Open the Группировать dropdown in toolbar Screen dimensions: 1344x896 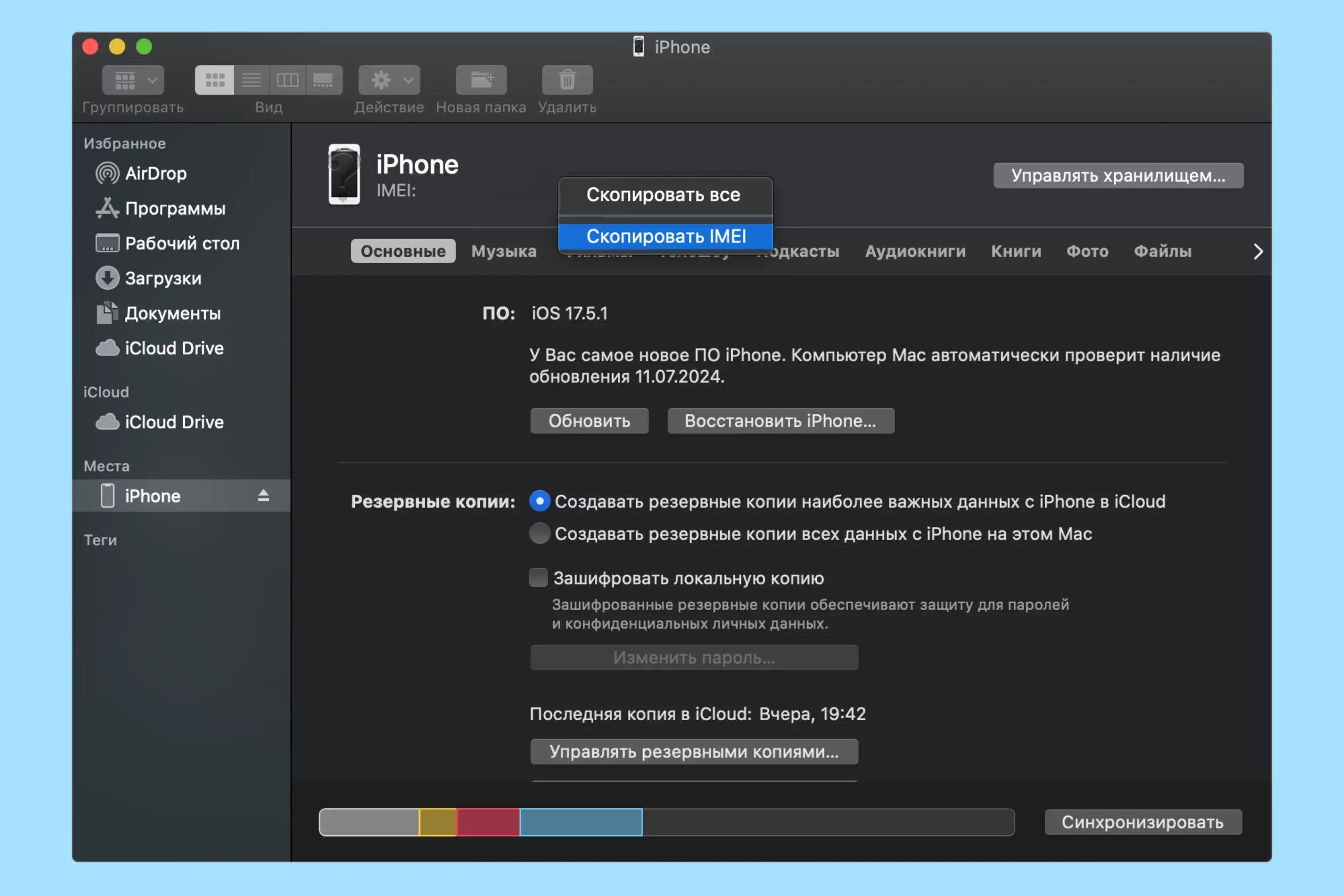click(x=133, y=80)
